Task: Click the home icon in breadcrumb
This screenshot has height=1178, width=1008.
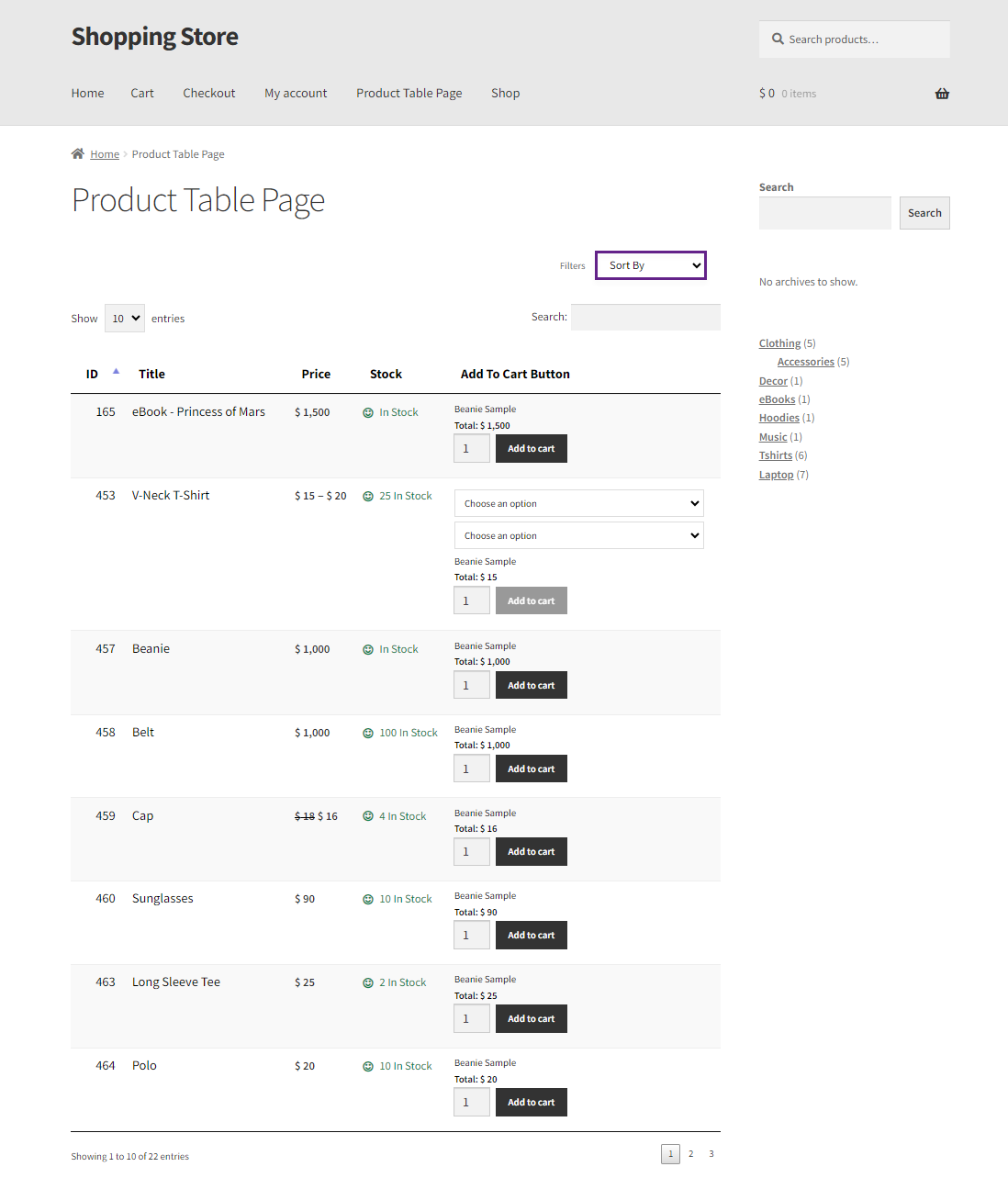Action: (x=78, y=153)
